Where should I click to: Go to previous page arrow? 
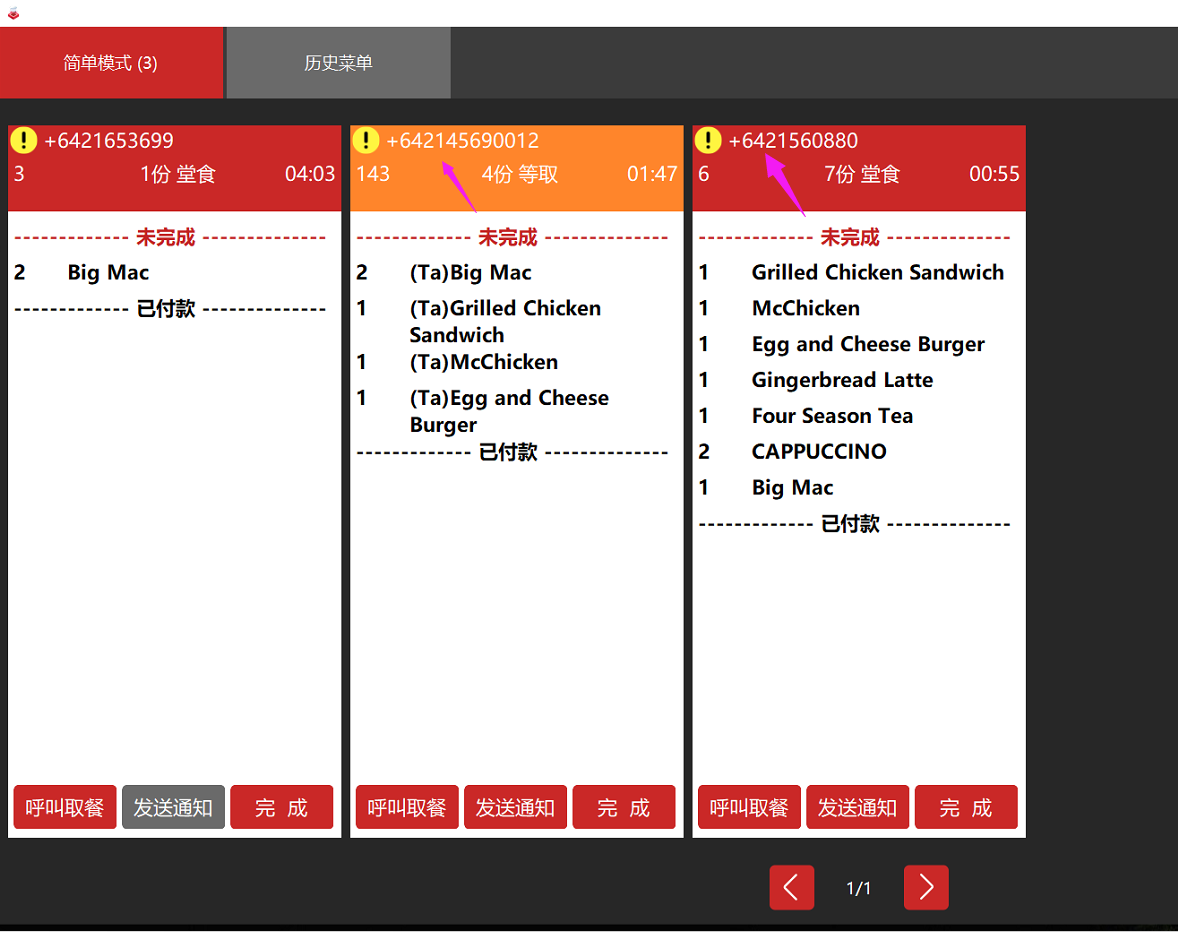pyautogui.click(x=791, y=888)
